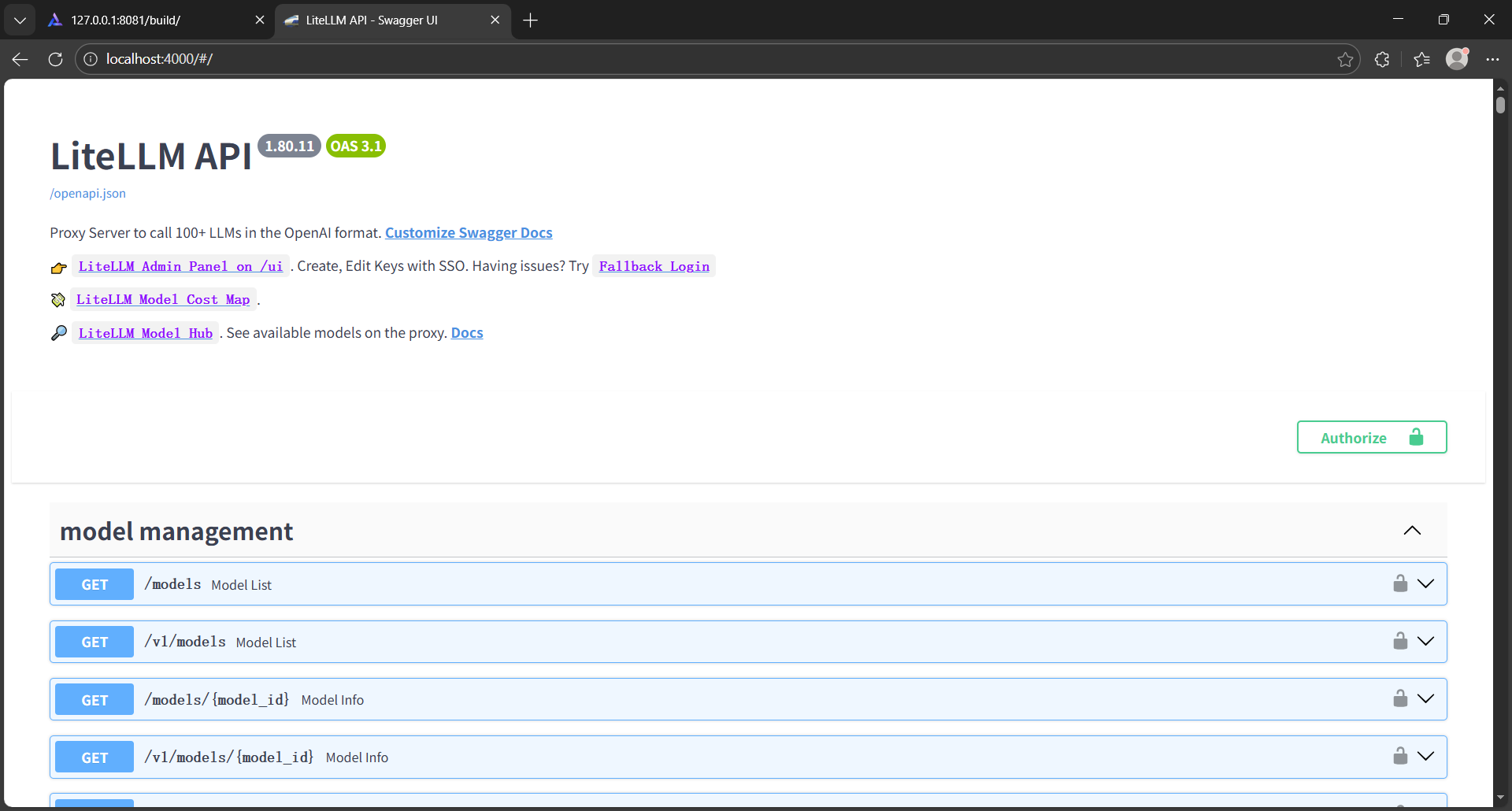The width and height of the screenshot is (1512, 811).
Task: Click the /v1/models endpoint path text
Action: pyautogui.click(x=185, y=642)
